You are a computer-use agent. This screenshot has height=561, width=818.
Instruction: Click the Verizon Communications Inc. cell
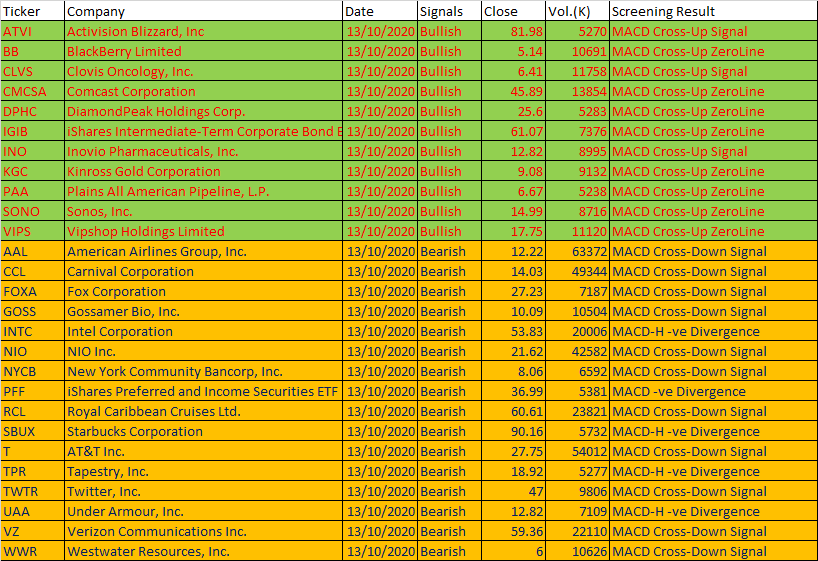(x=203, y=531)
